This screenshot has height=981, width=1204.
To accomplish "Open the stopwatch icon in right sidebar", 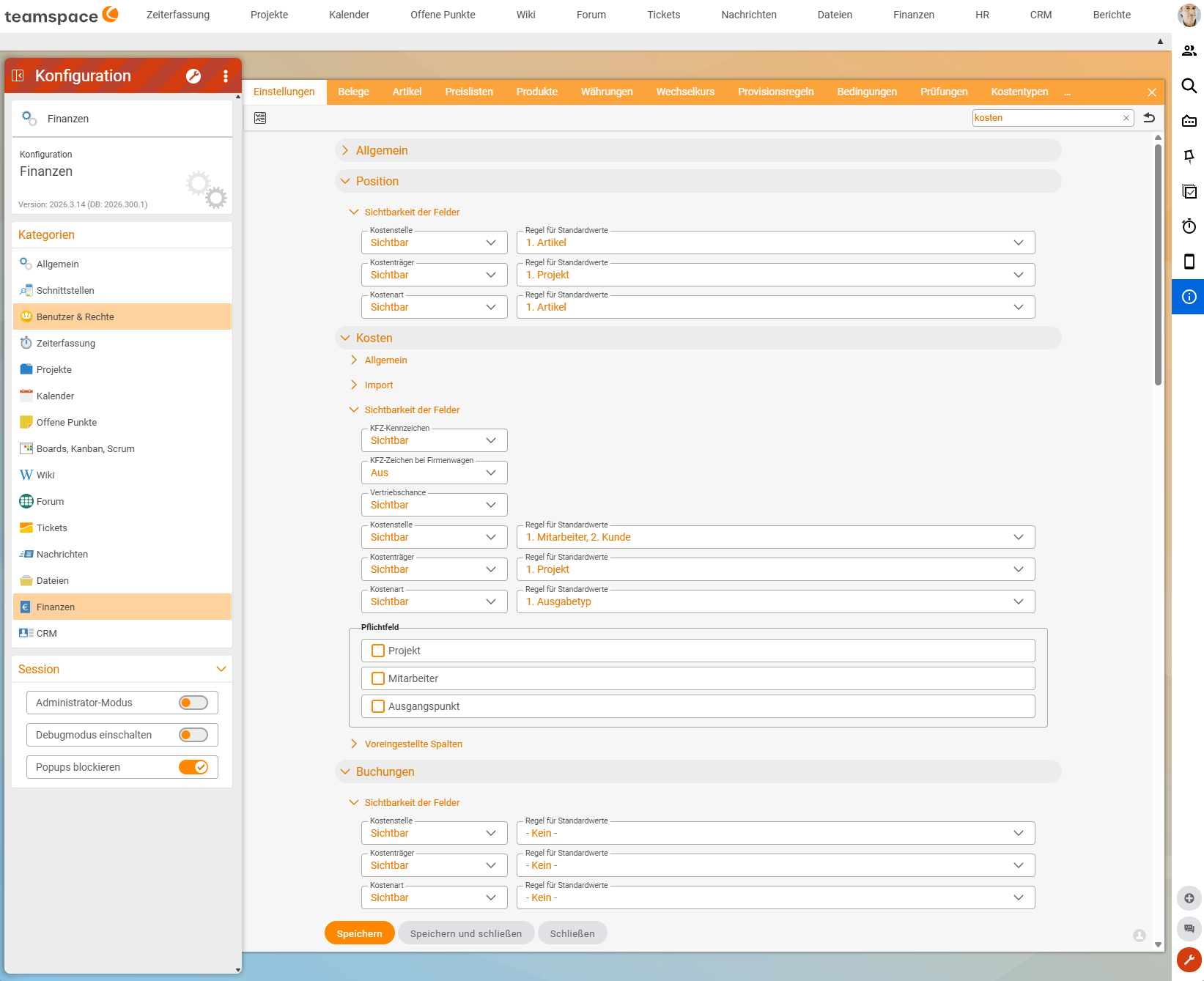I will 1189,226.
